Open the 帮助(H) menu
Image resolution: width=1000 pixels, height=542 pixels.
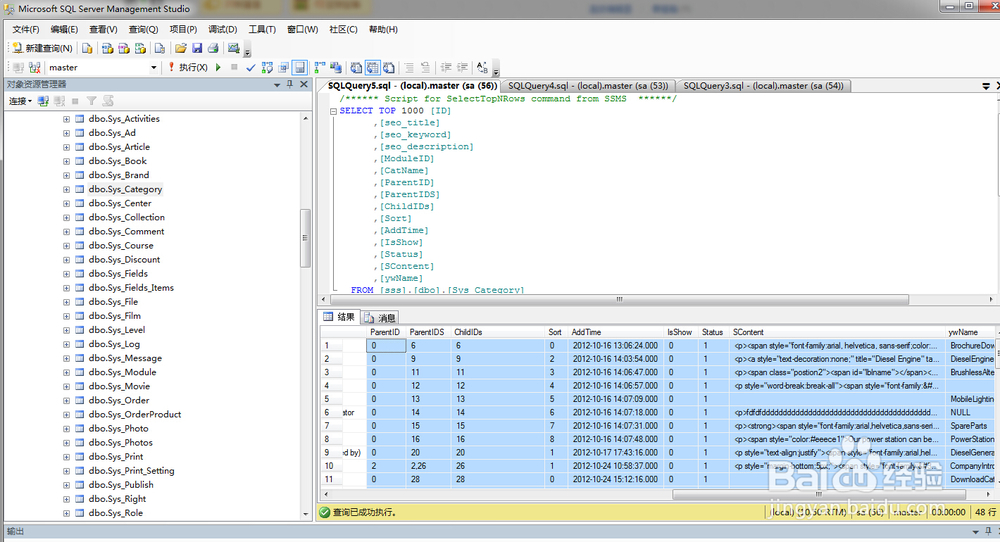point(383,29)
